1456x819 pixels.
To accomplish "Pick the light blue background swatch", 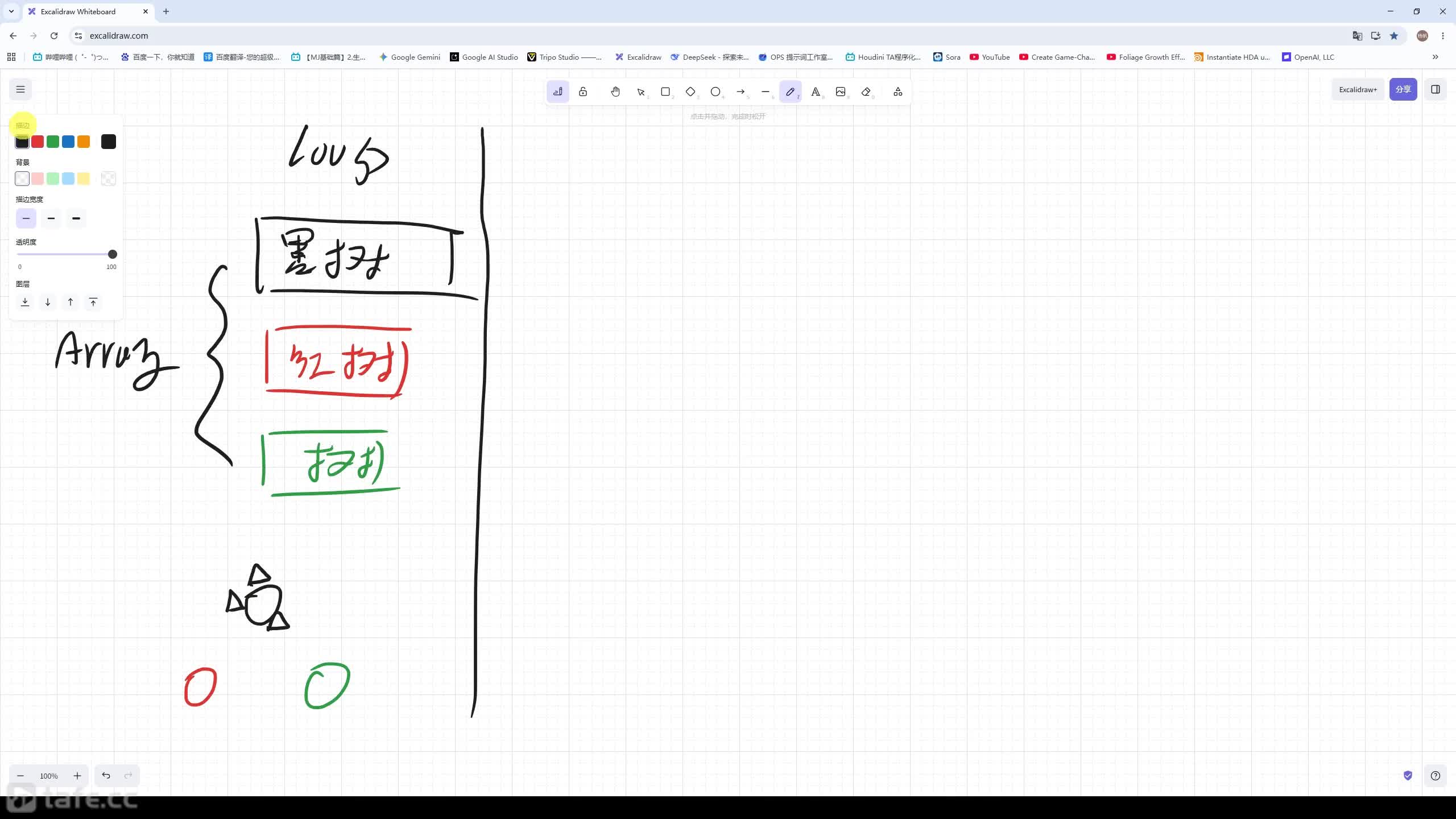I will point(68,179).
